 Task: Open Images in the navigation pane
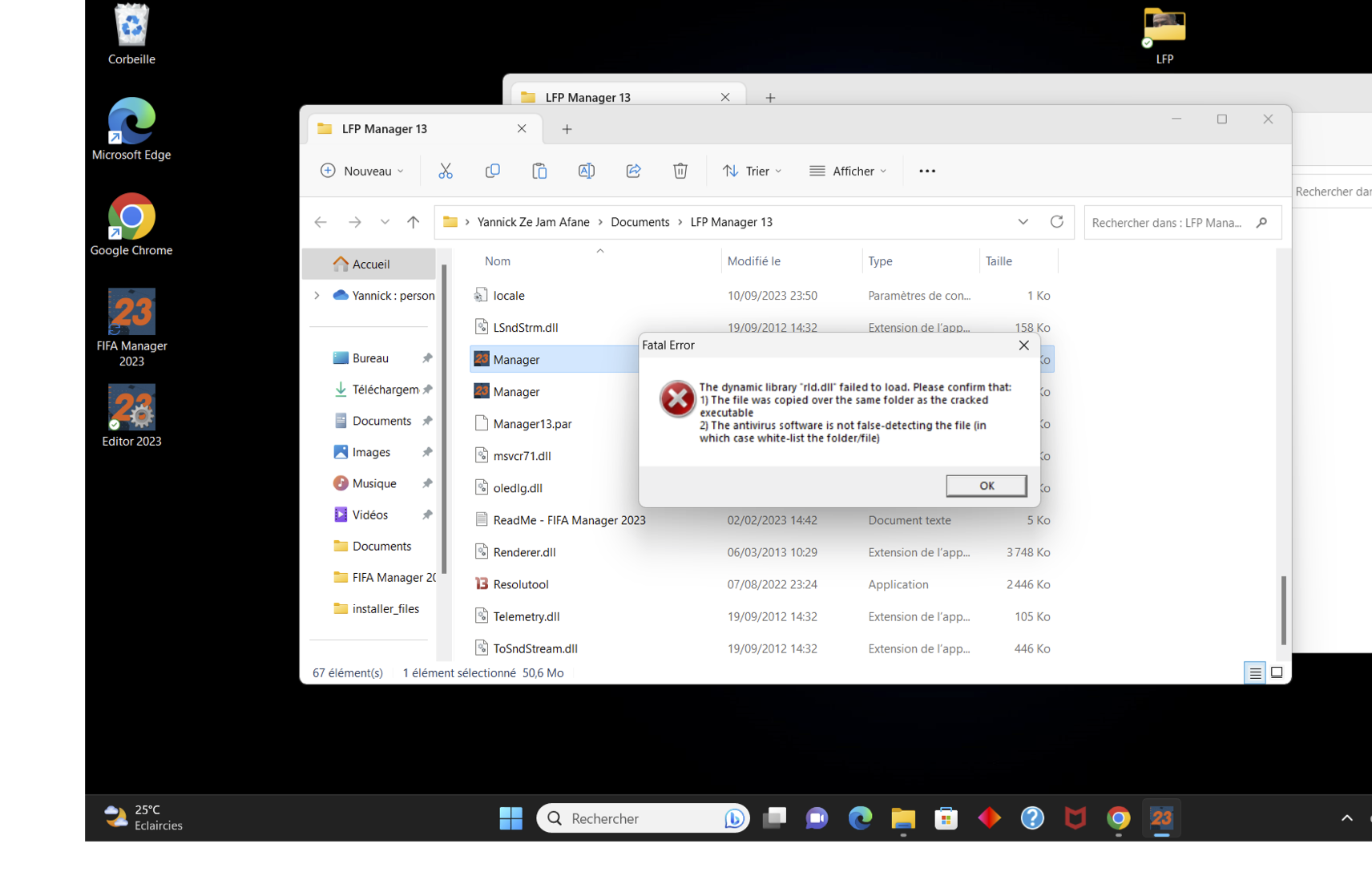[x=369, y=452]
